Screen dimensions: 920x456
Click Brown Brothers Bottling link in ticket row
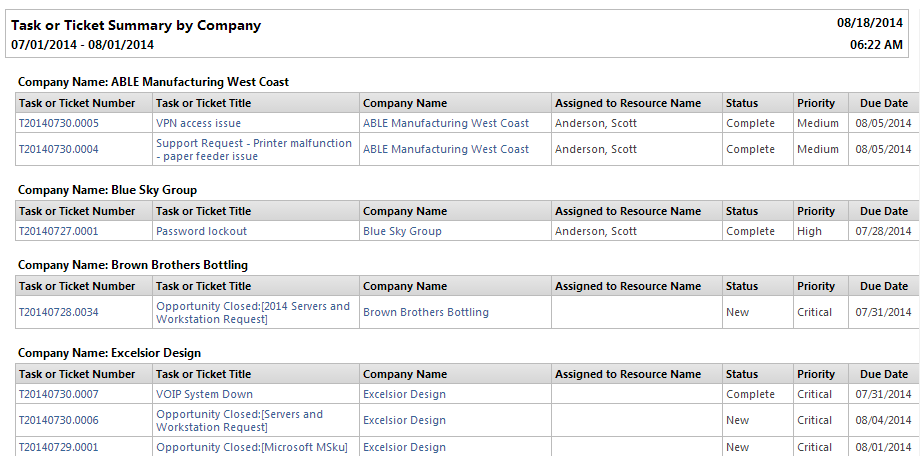[426, 312]
